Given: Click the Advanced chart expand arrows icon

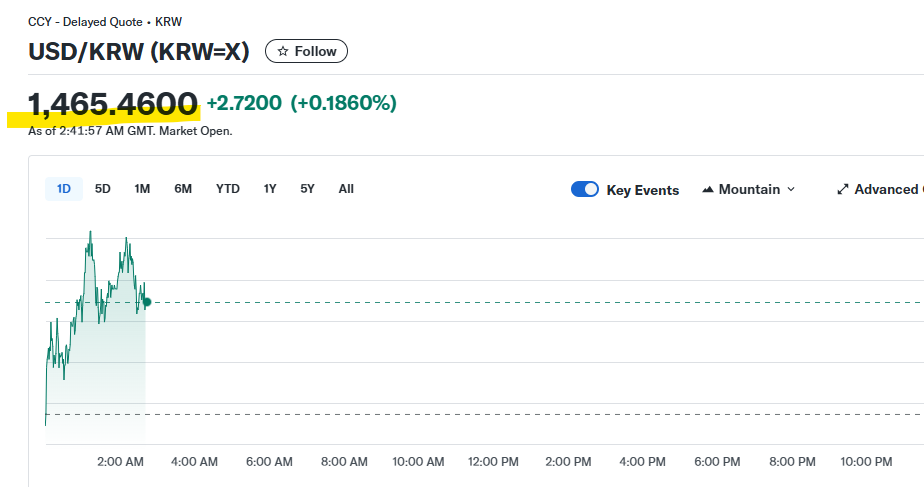Looking at the screenshot, I should click(x=843, y=189).
